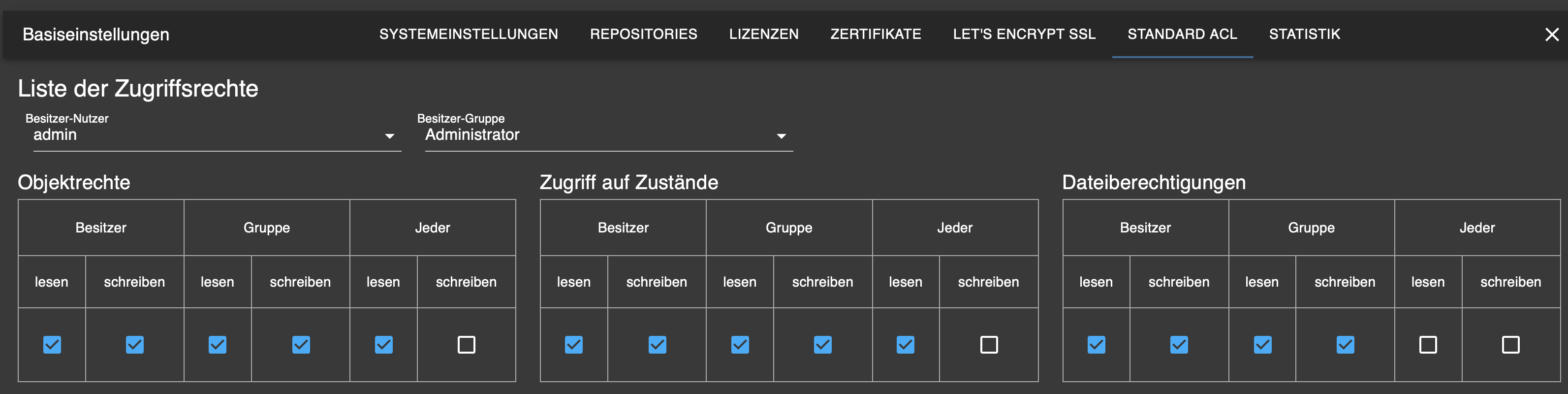Select the Standard ACL tab
Viewport: 1568px width, 394px height.
pos(1182,34)
